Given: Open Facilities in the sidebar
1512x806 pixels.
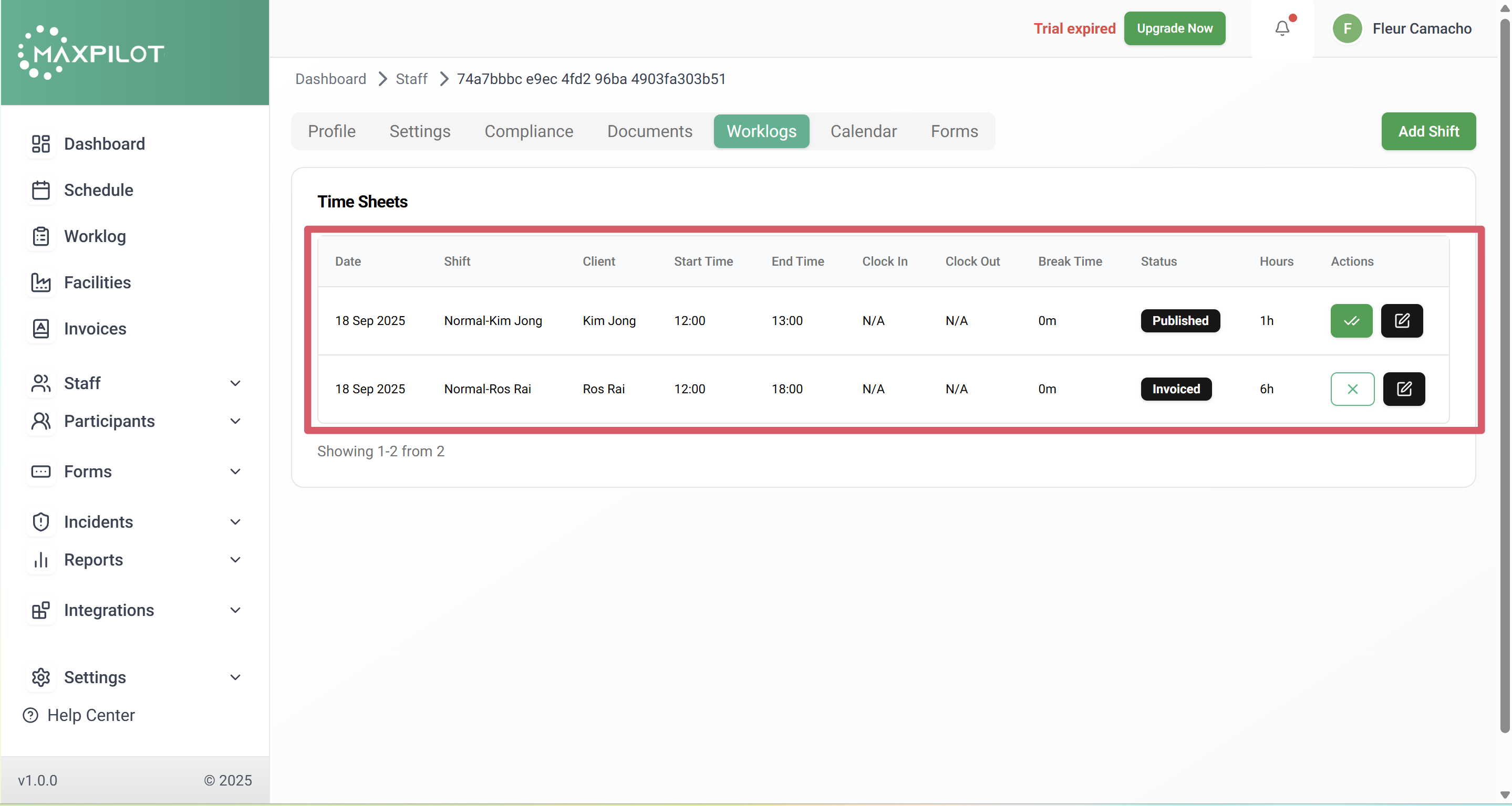Looking at the screenshot, I should pos(97,282).
